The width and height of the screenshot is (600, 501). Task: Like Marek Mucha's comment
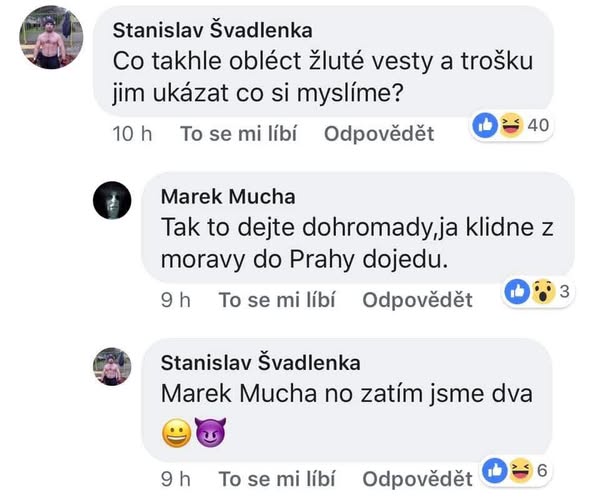(x=277, y=300)
